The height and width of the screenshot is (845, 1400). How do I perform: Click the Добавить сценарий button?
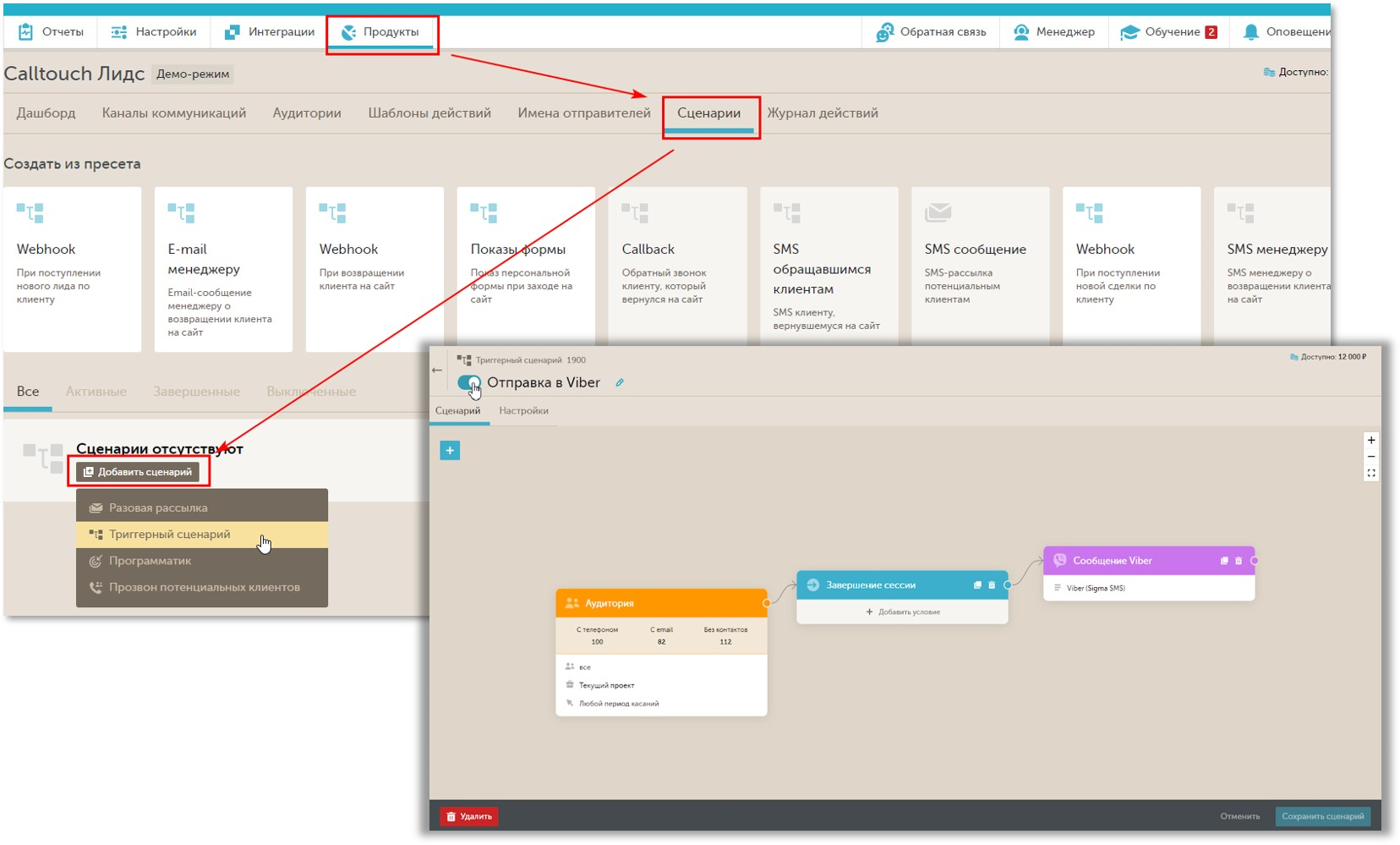[138, 472]
